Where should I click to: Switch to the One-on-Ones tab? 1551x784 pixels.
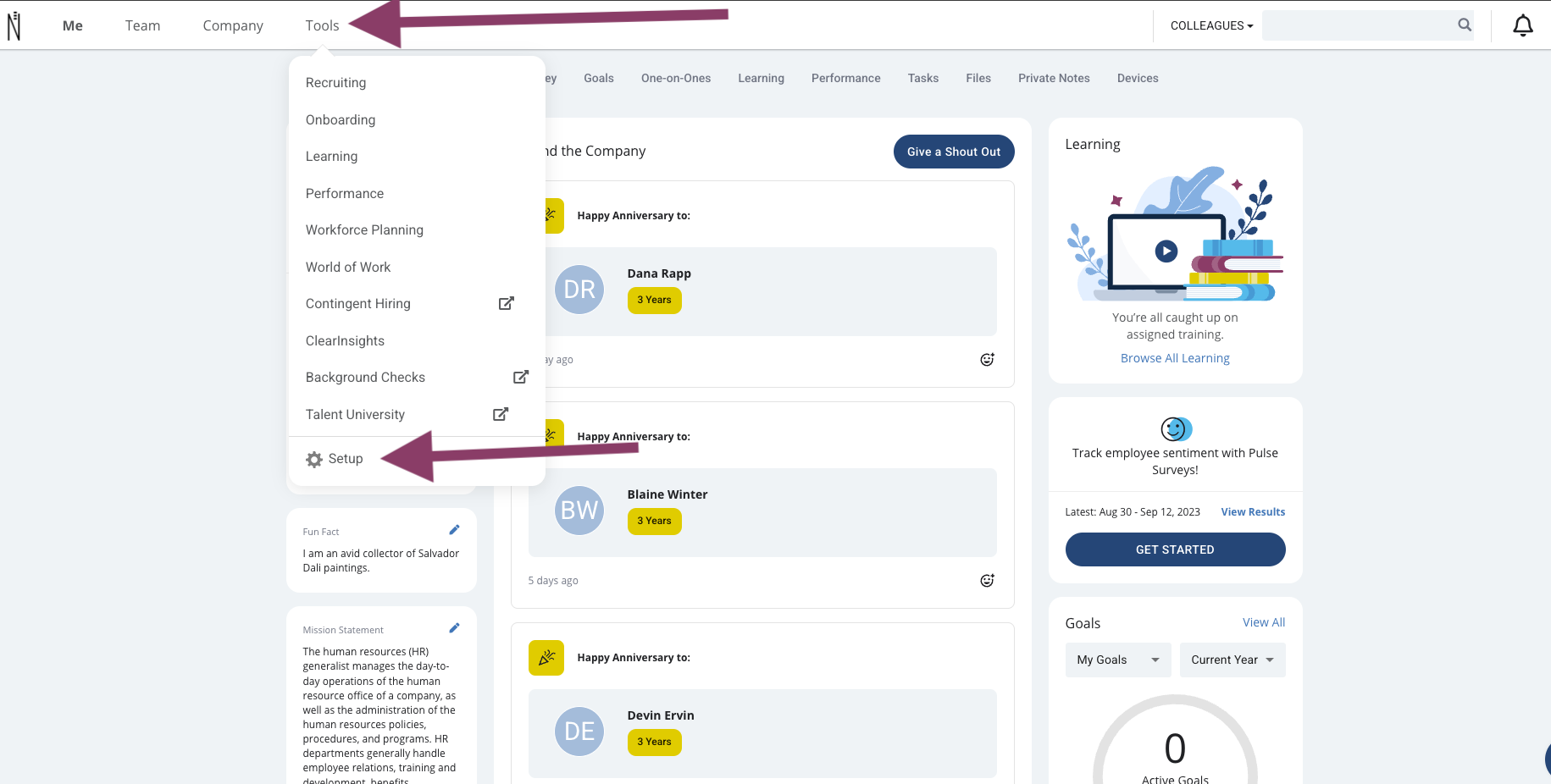(676, 78)
